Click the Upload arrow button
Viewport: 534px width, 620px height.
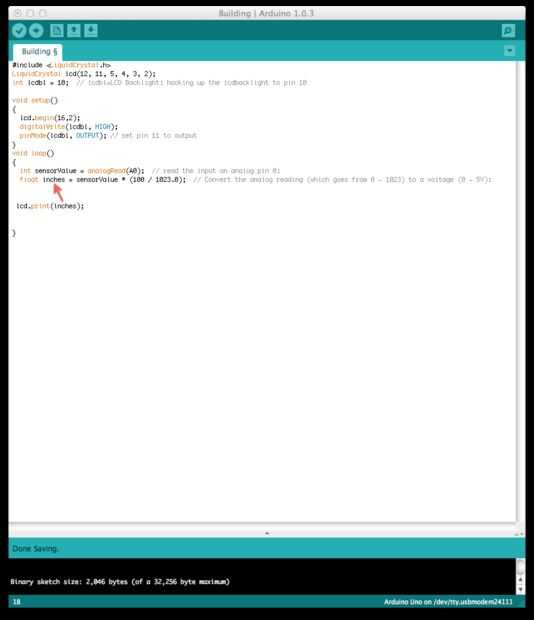coord(36,30)
